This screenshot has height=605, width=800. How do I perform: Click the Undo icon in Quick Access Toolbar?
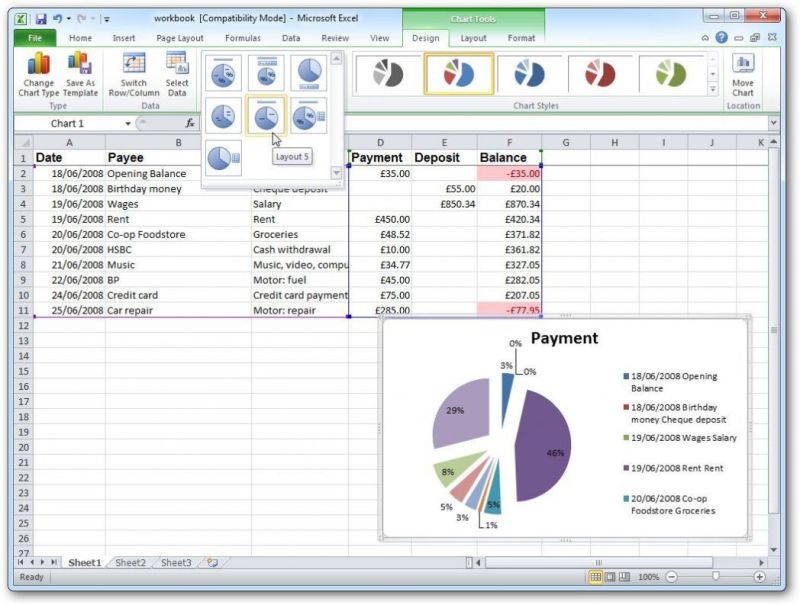(57, 17)
